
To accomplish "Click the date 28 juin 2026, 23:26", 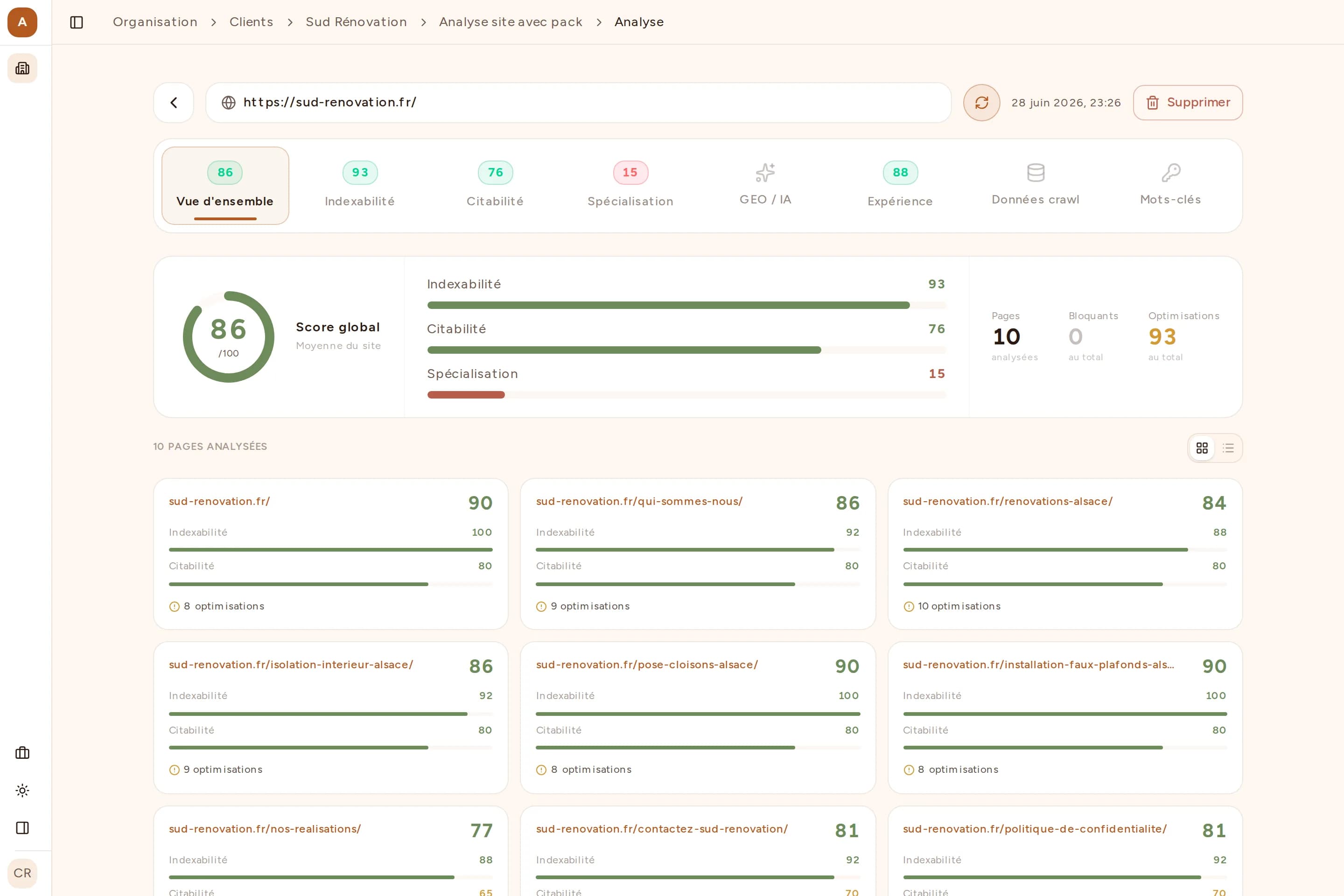I will tap(1066, 102).
